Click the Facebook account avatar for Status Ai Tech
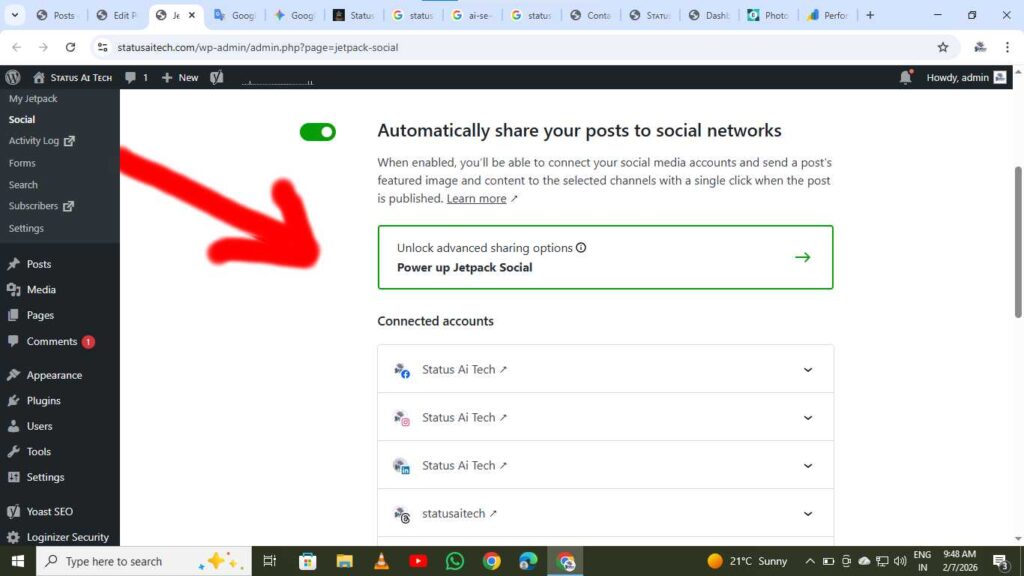 click(x=401, y=369)
